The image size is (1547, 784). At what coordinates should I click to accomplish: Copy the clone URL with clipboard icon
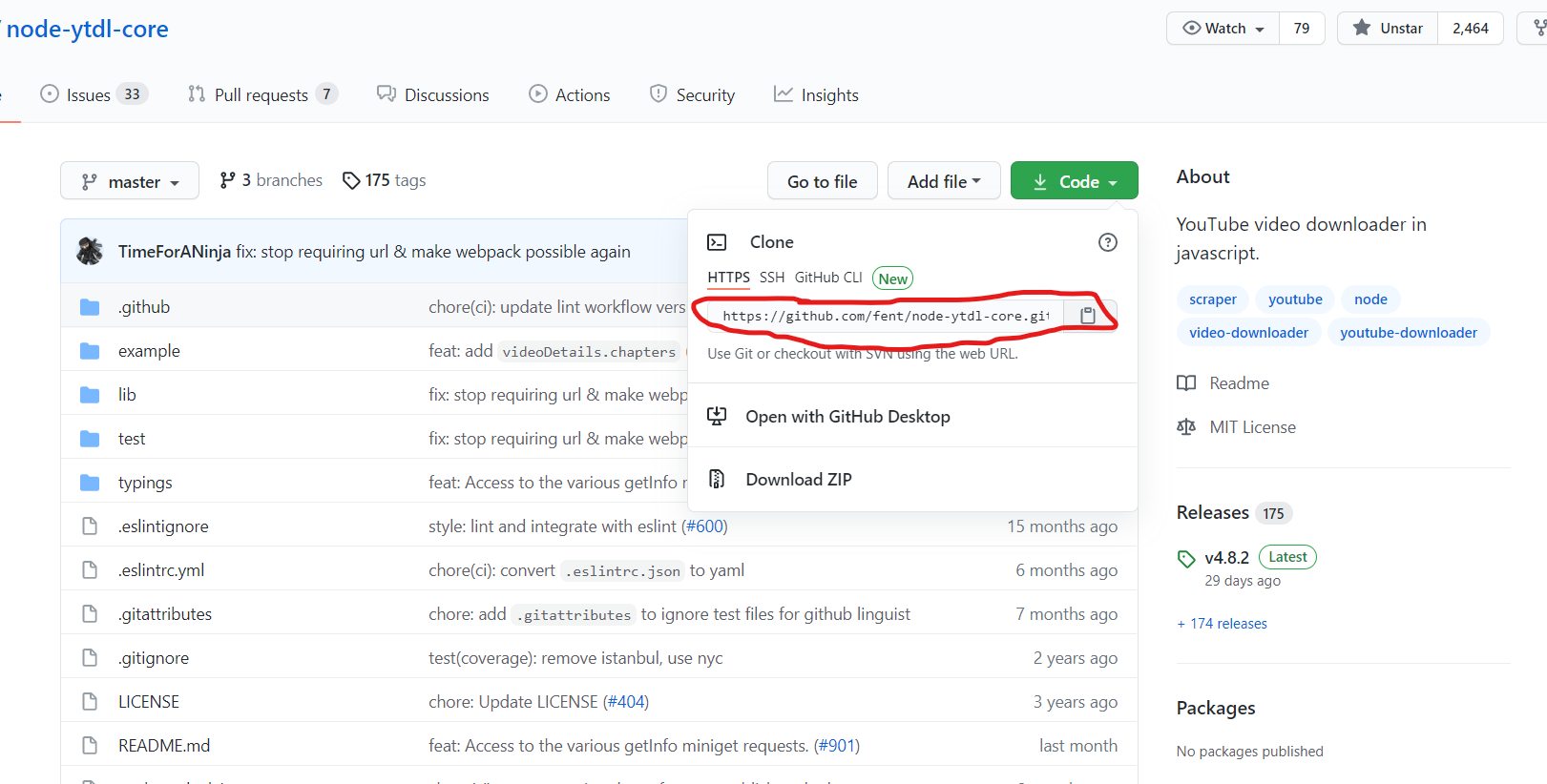1088,316
